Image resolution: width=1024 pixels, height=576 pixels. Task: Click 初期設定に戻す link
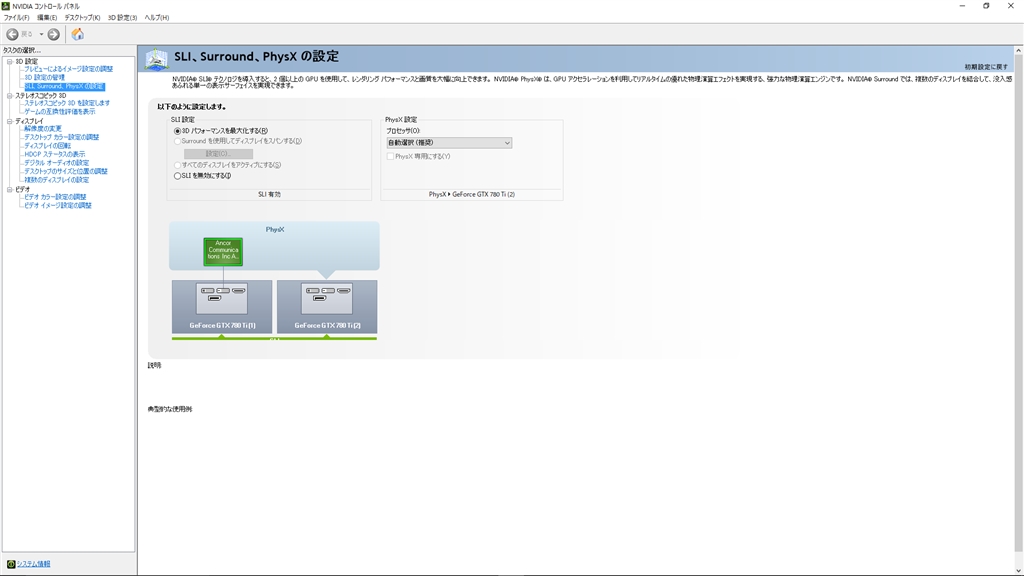click(x=986, y=67)
